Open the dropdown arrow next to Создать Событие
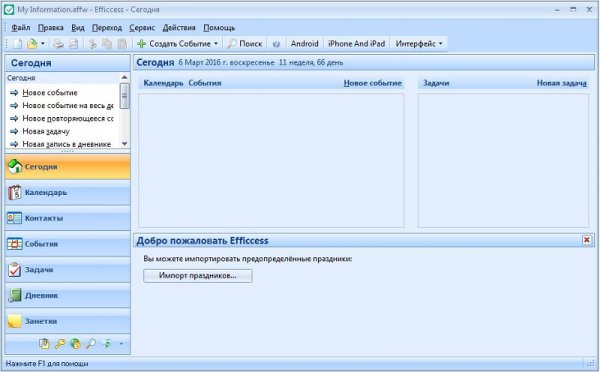This screenshot has height=372, width=600. tap(216, 44)
